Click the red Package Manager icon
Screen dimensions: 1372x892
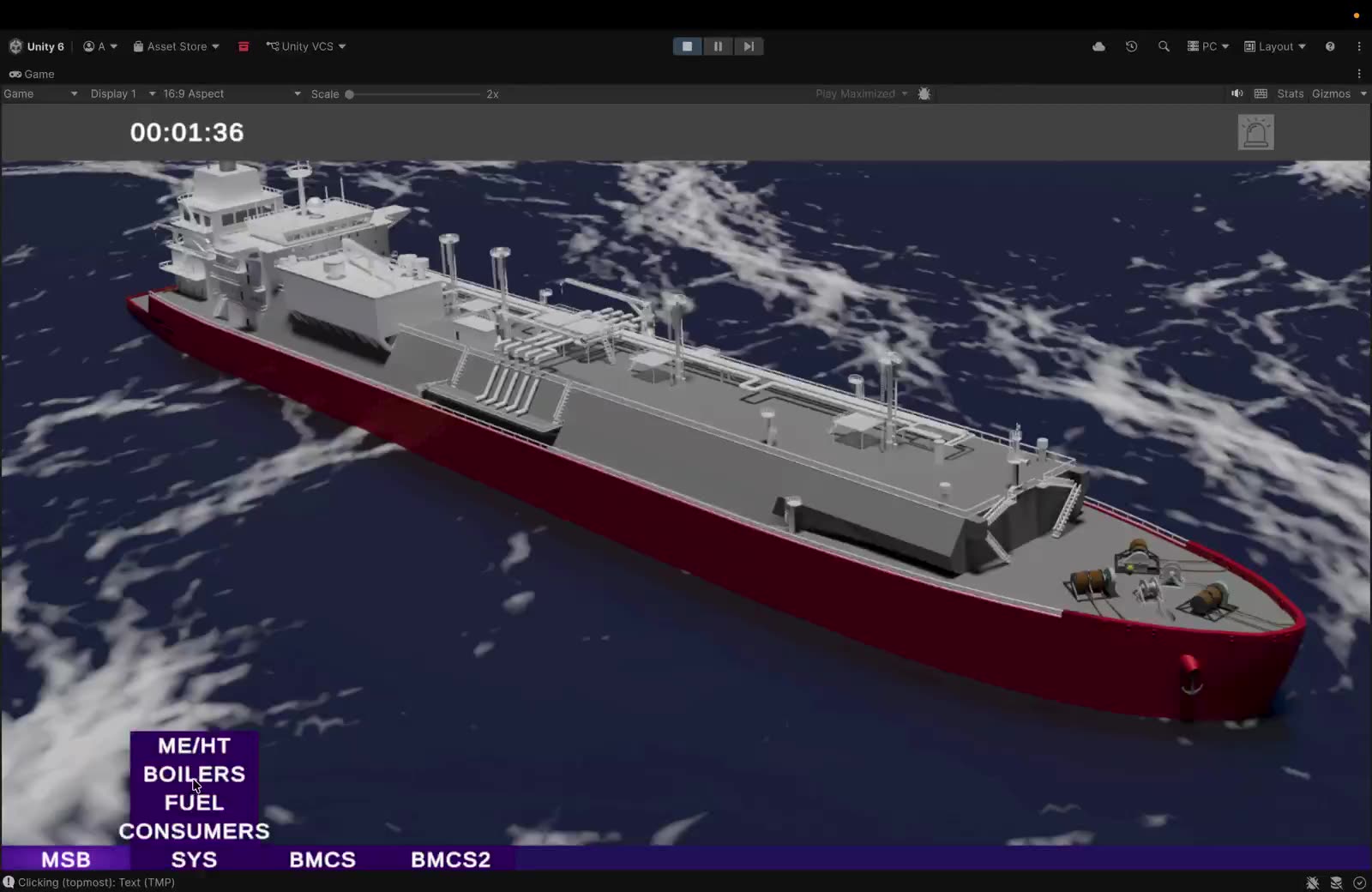pyautogui.click(x=244, y=46)
